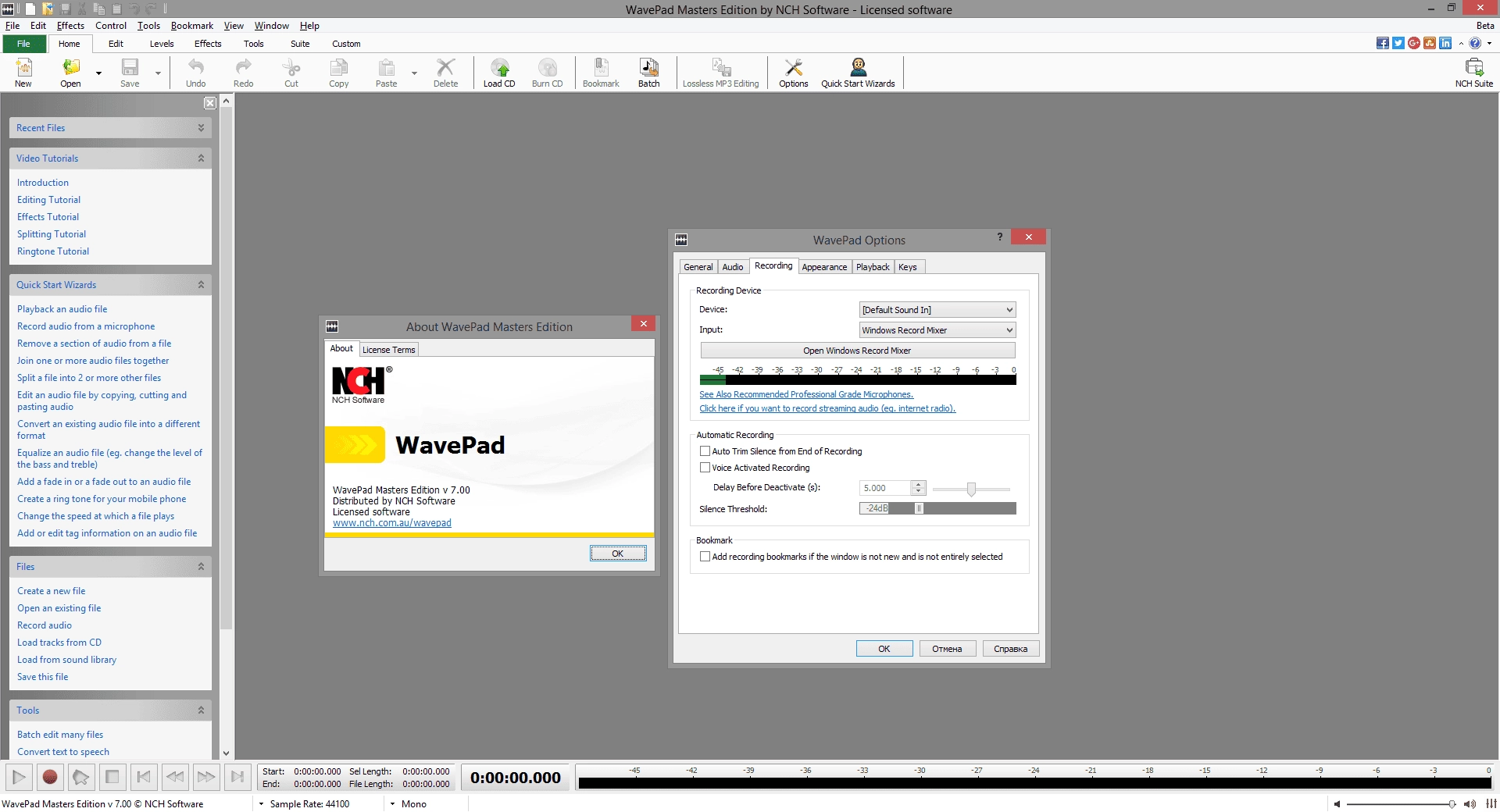This screenshot has width=1500, height=812.
Task: Click the Bookmark toolbar icon
Action: pos(601,73)
